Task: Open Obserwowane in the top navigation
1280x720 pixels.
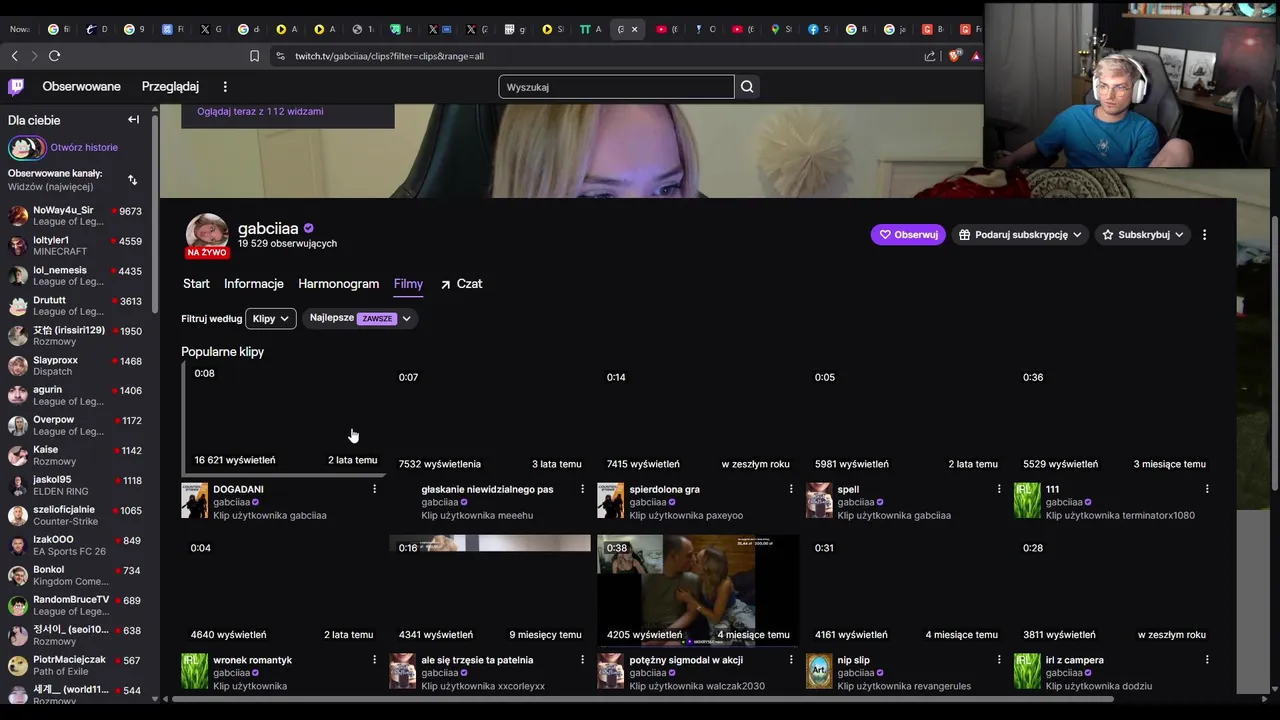Action: [x=82, y=87]
